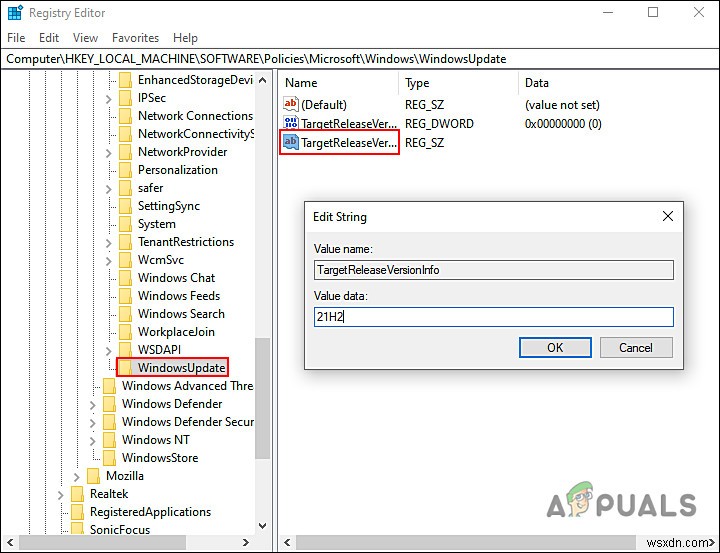This screenshot has height=553, width=720.
Task: Expand the Realtek key
Action: click(60, 495)
